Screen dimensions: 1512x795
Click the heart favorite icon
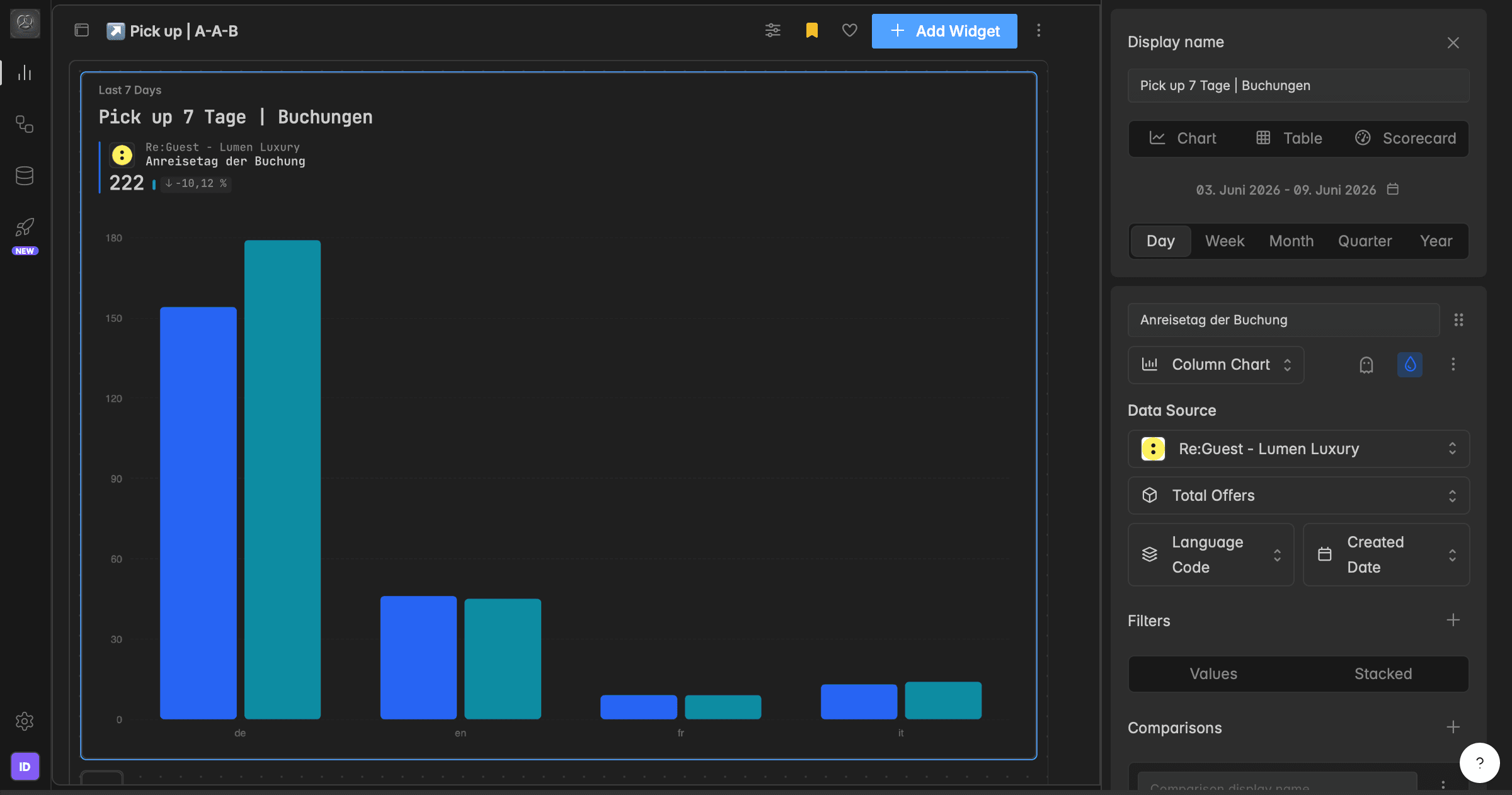point(849,30)
